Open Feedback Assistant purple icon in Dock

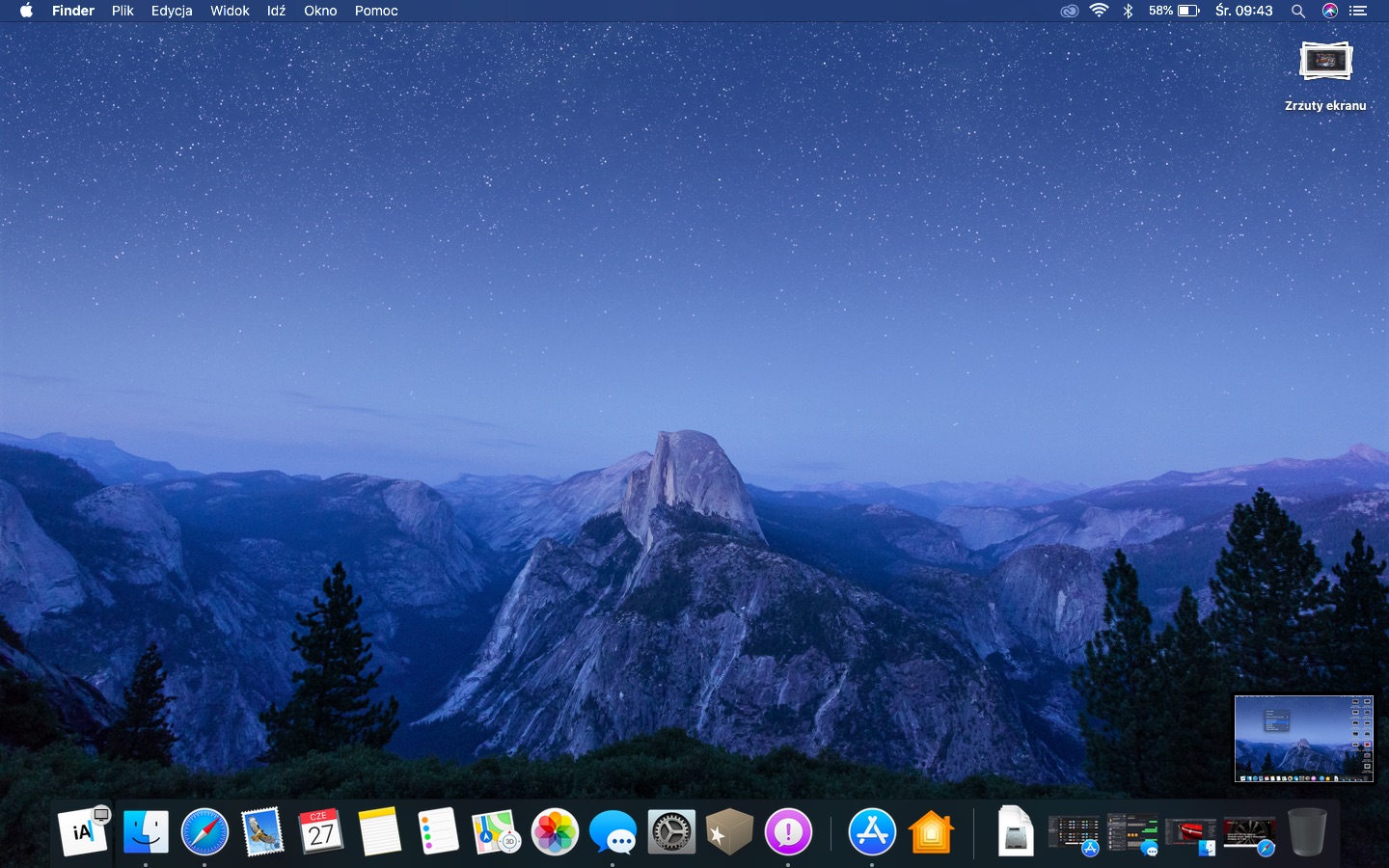coord(788,831)
